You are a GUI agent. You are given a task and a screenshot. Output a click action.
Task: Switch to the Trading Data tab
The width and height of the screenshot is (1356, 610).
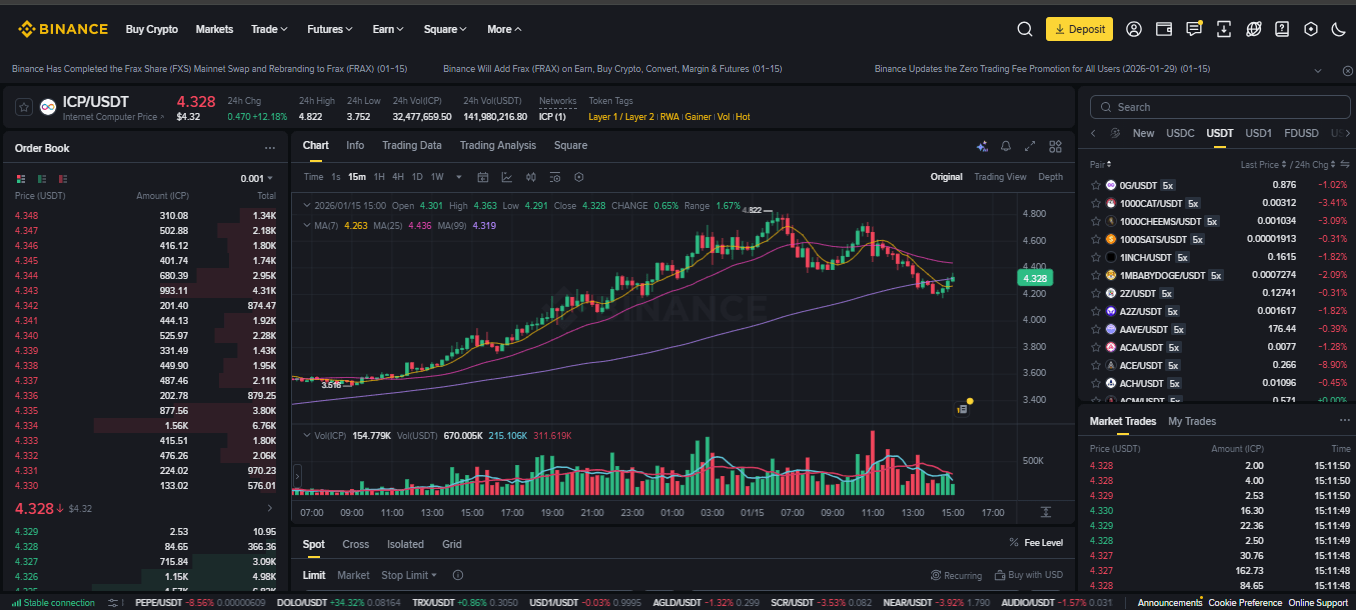coord(411,145)
